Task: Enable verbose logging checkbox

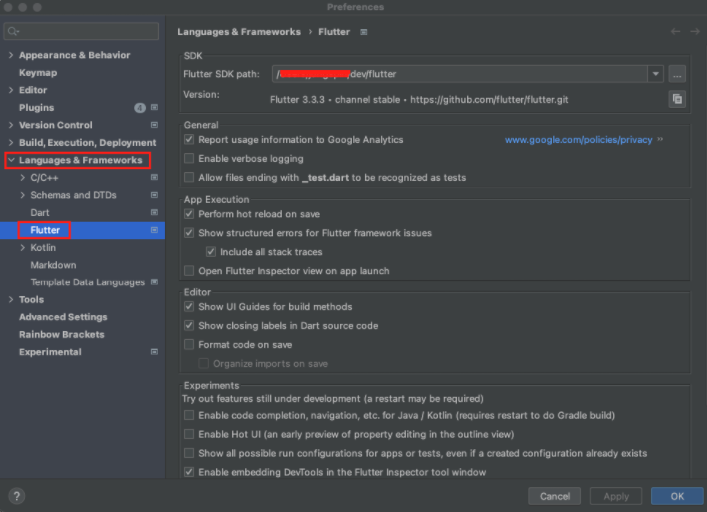Action: click(189, 159)
